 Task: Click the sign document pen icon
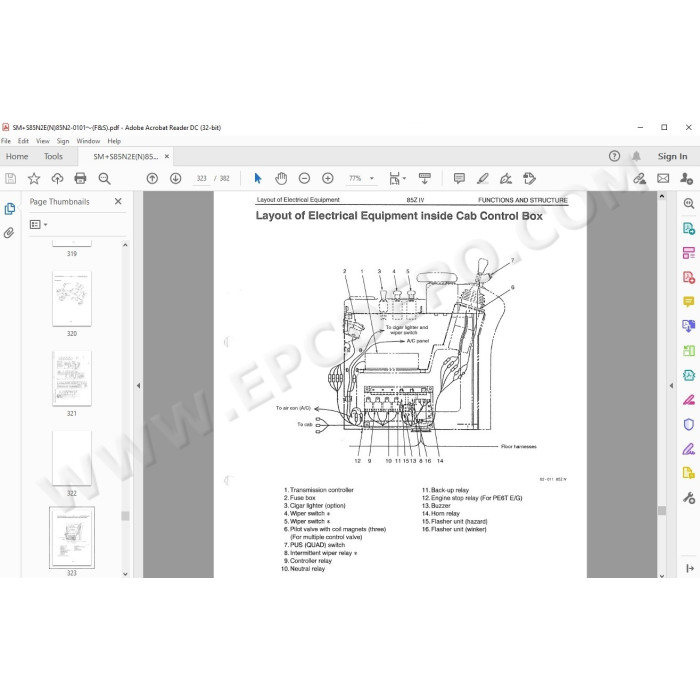point(506,179)
